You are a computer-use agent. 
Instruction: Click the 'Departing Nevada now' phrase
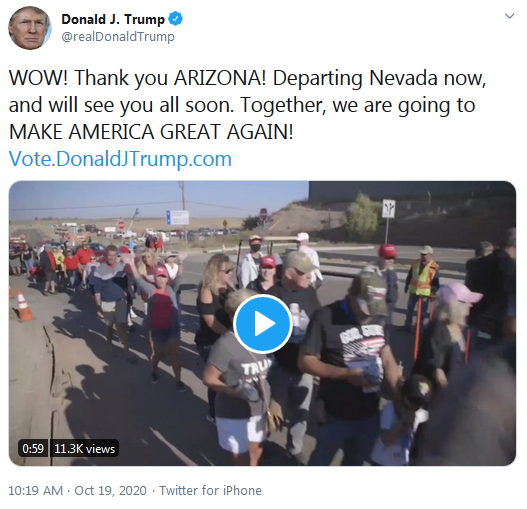point(379,78)
